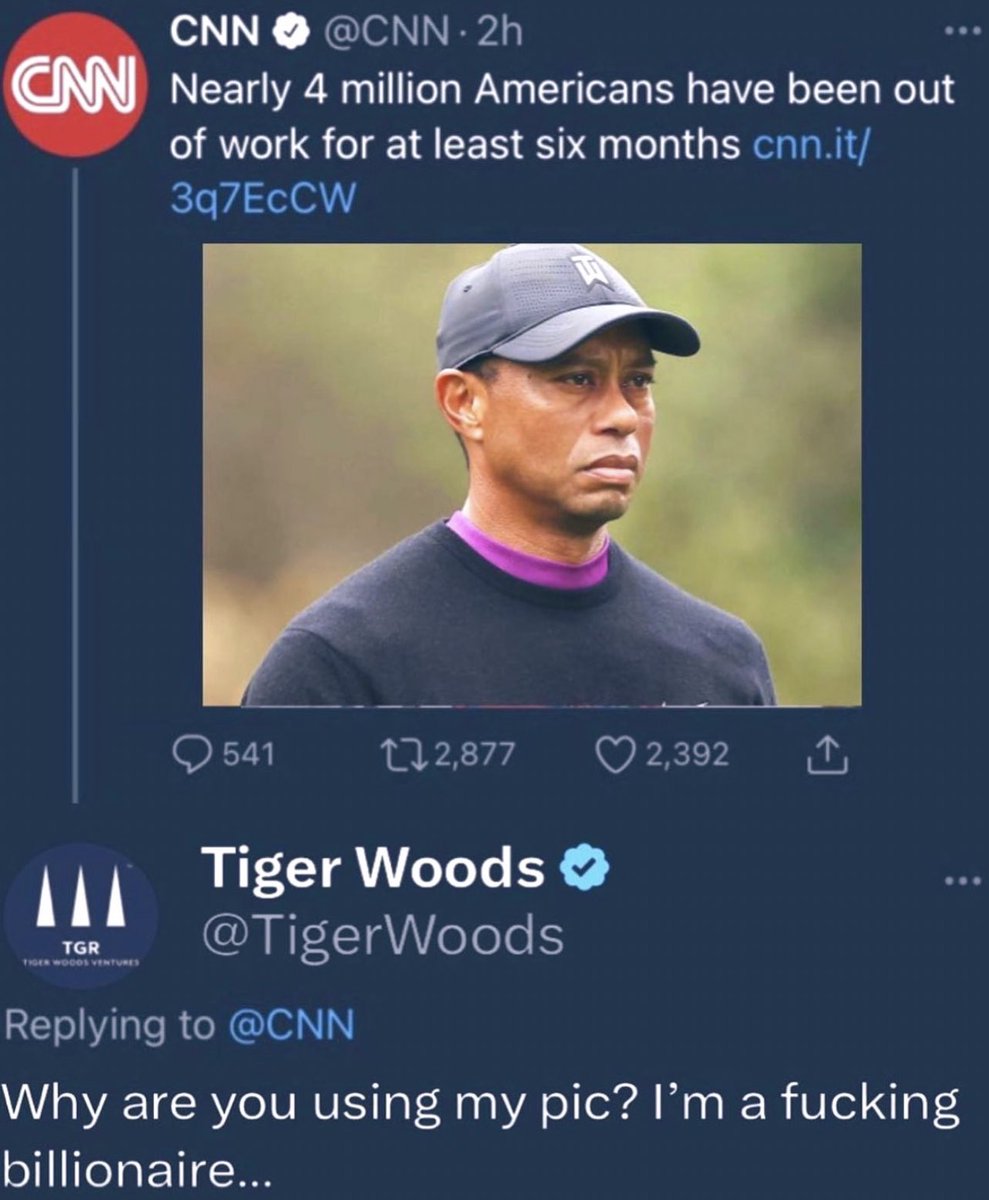Open the Tiger Woods display name
989x1200 pixels.
pos(372,868)
